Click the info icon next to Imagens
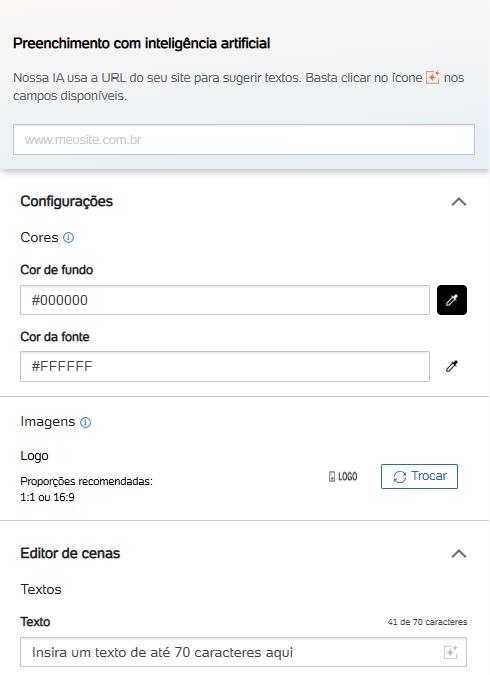The width and height of the screenshot is (490, 675). [86, 422]
